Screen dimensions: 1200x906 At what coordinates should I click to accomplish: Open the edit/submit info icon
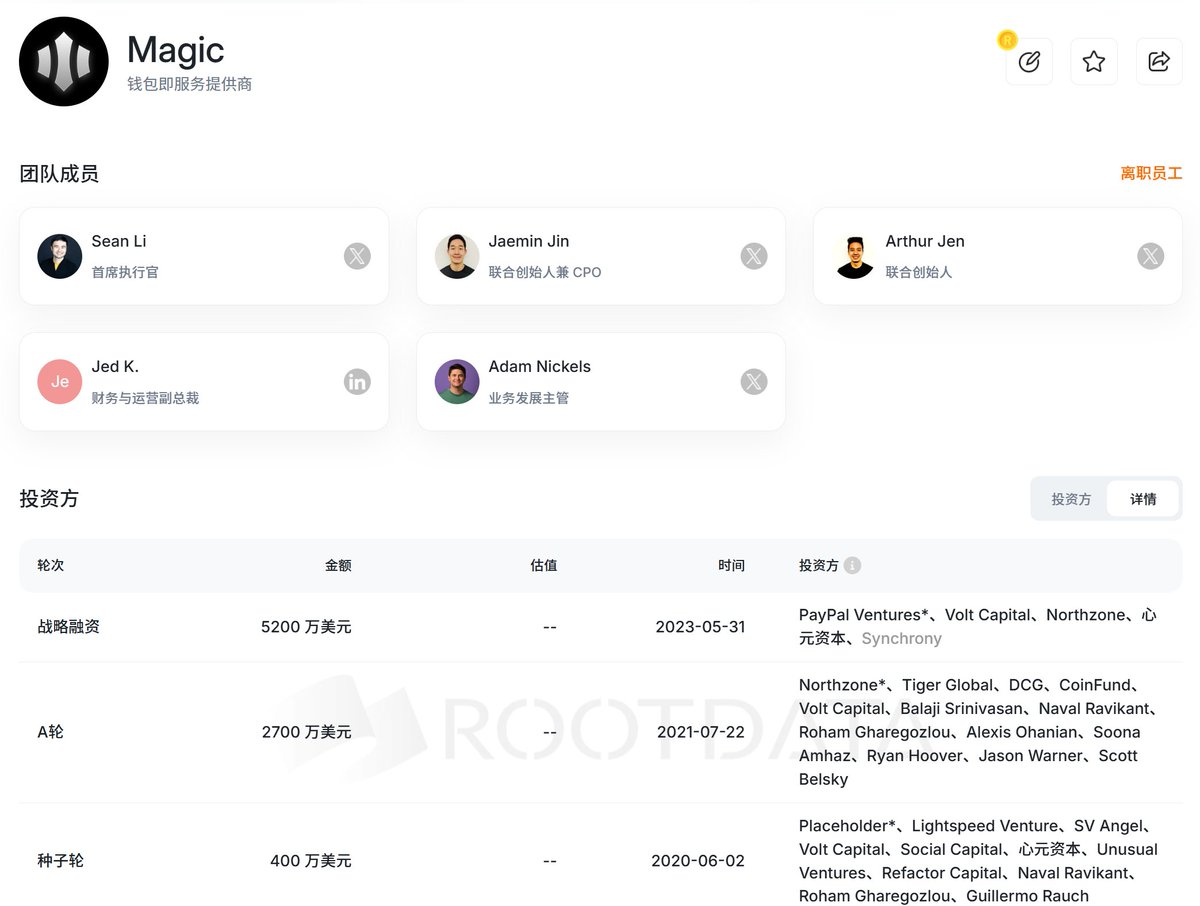(x=1029, y=62)
